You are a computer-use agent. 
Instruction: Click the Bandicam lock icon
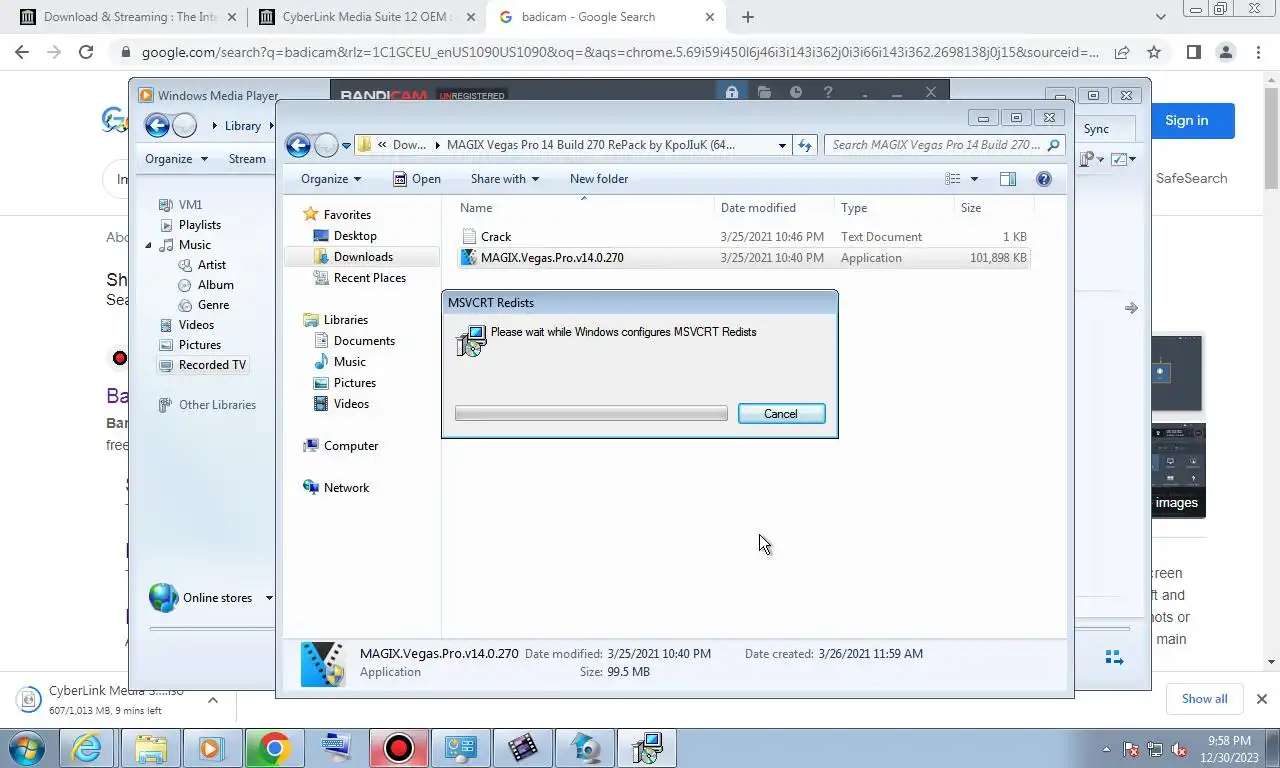point(732,93)
